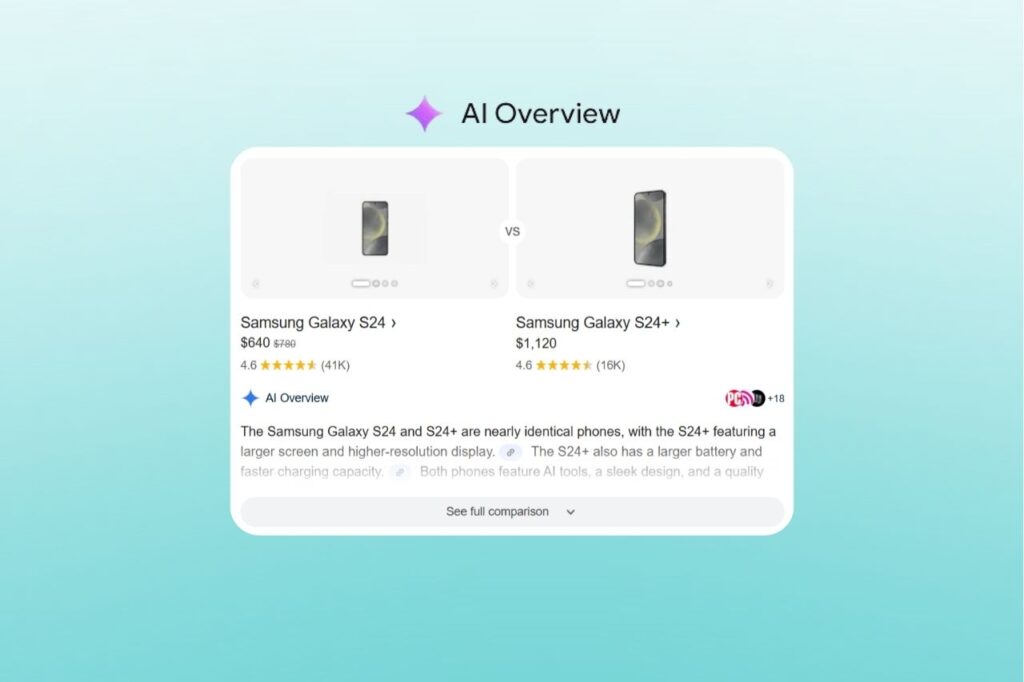Image resolution: width=1024 pixels, height=682 pixels.
Task: Select the first pill indicator under the Galaxy S24+
Action: (x=635, y=284)
